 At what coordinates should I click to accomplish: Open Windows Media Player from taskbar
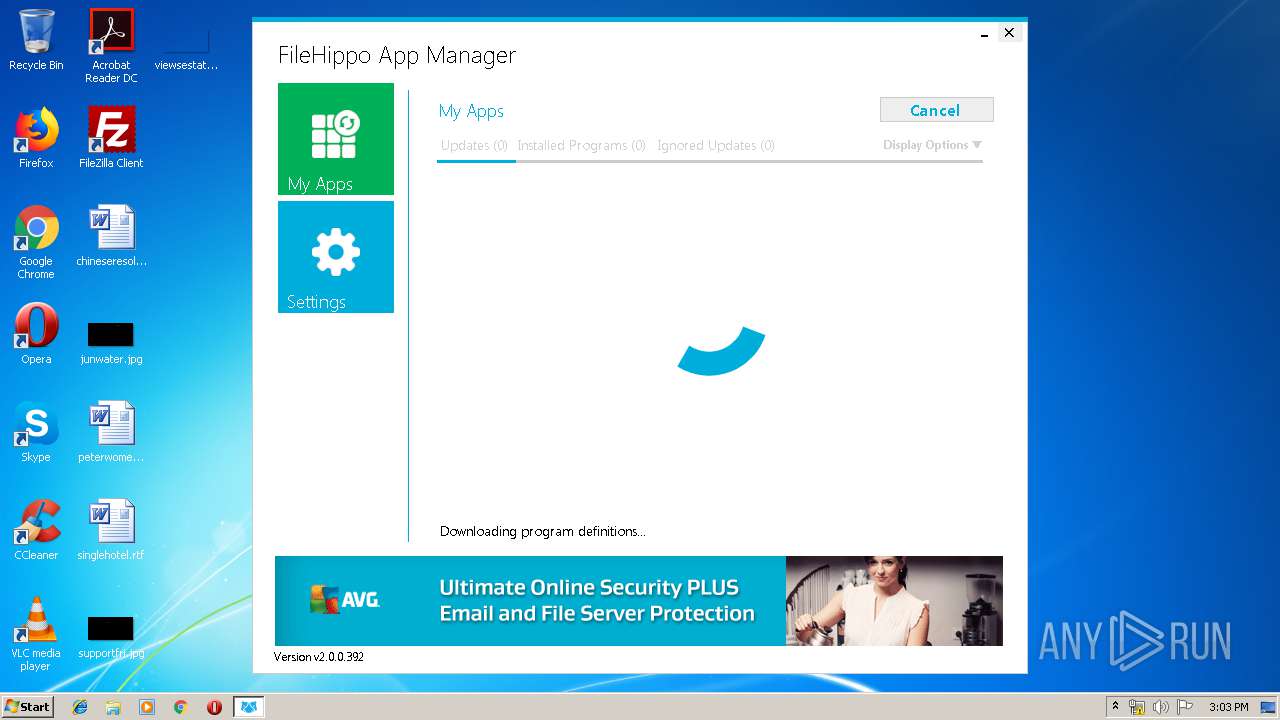[147, 707]
